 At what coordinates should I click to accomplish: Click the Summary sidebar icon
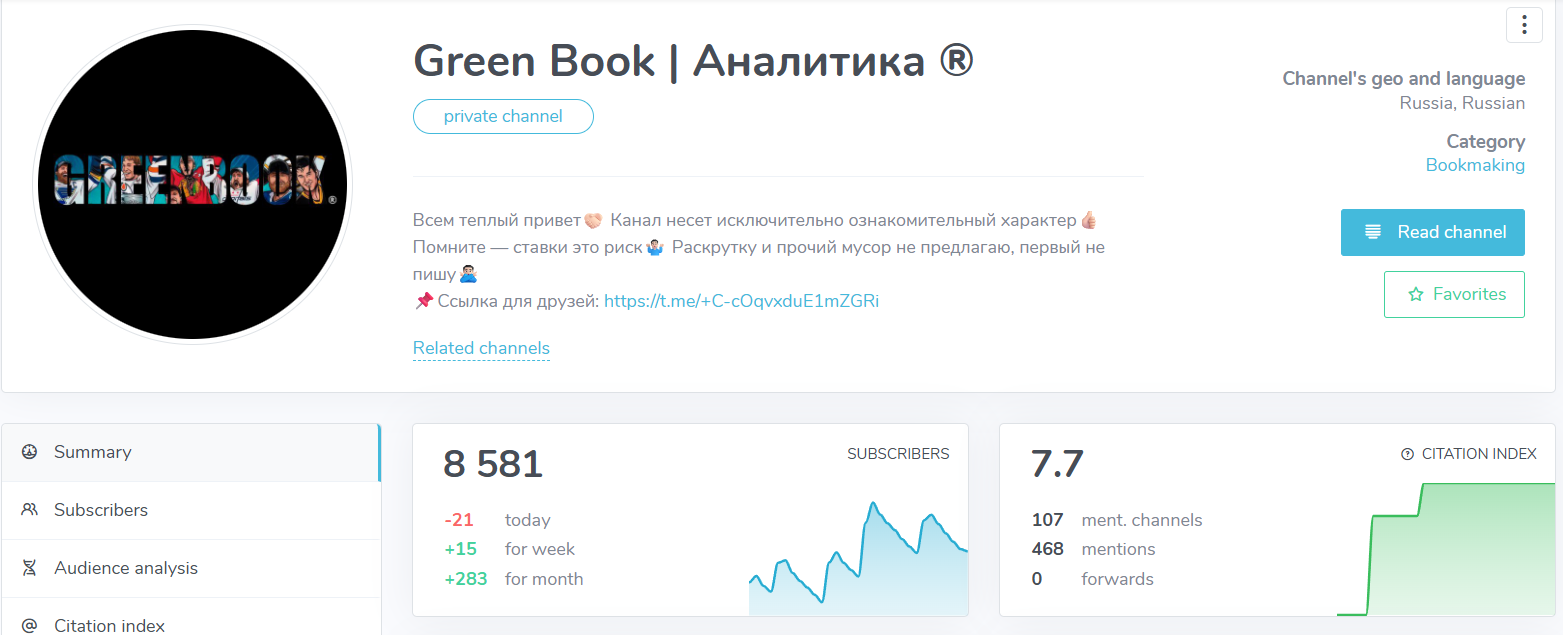30,452
